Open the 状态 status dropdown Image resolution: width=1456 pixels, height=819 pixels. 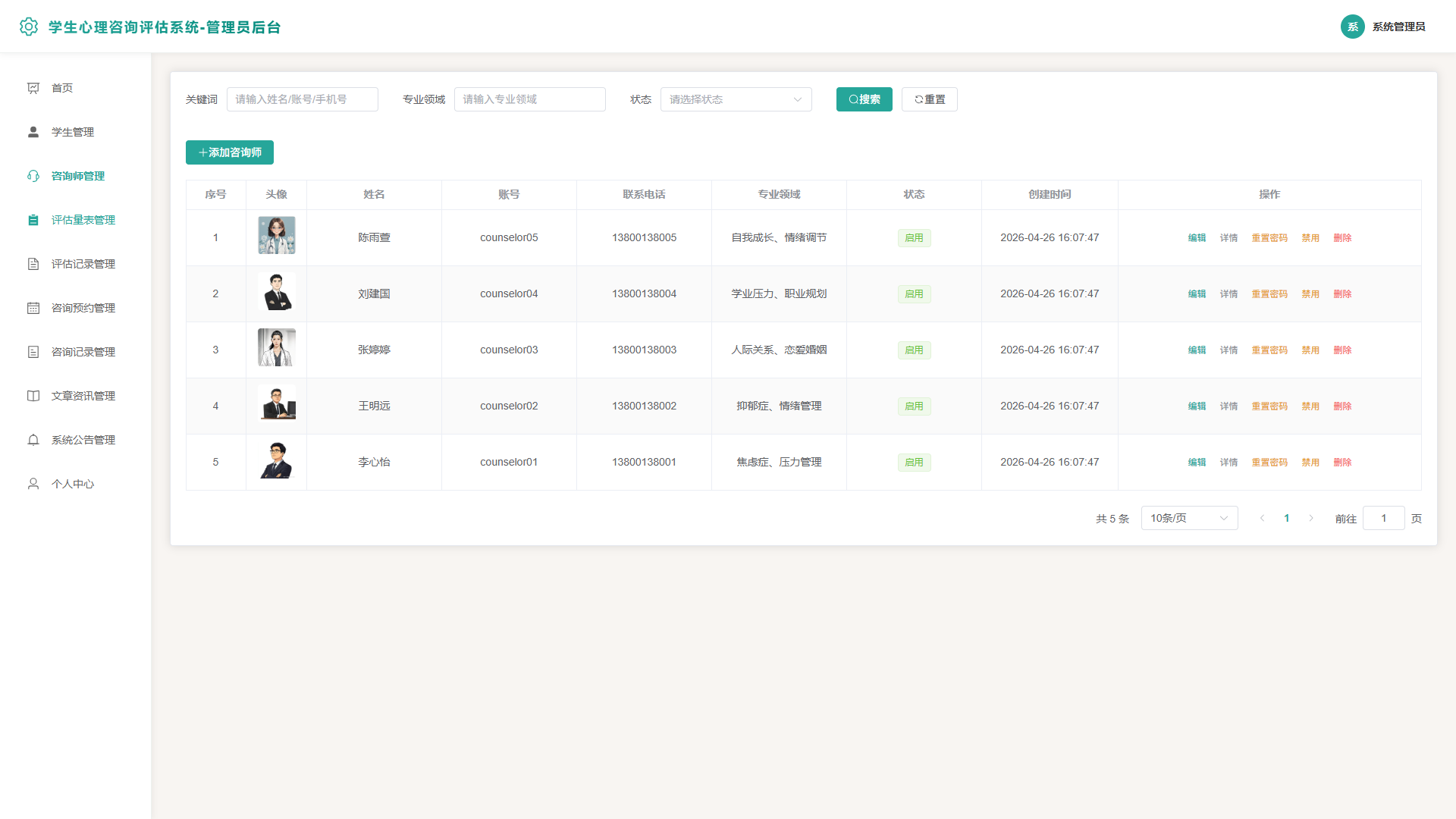click(x=736, y=99)
